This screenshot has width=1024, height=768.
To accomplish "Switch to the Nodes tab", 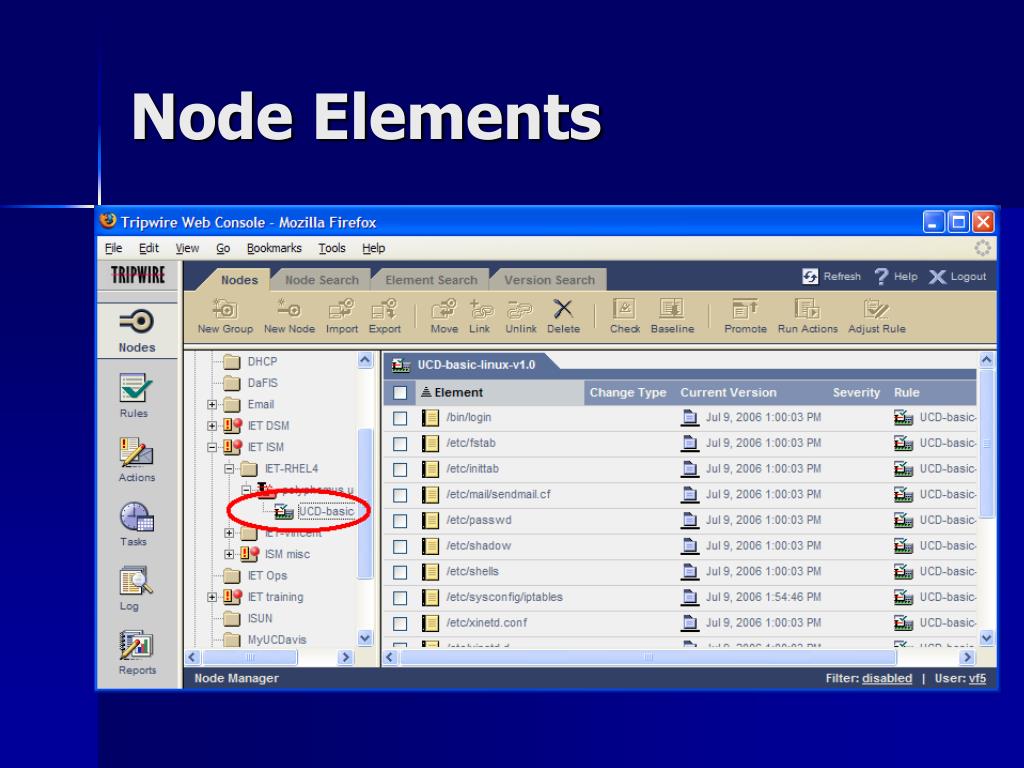I will 239,280.
